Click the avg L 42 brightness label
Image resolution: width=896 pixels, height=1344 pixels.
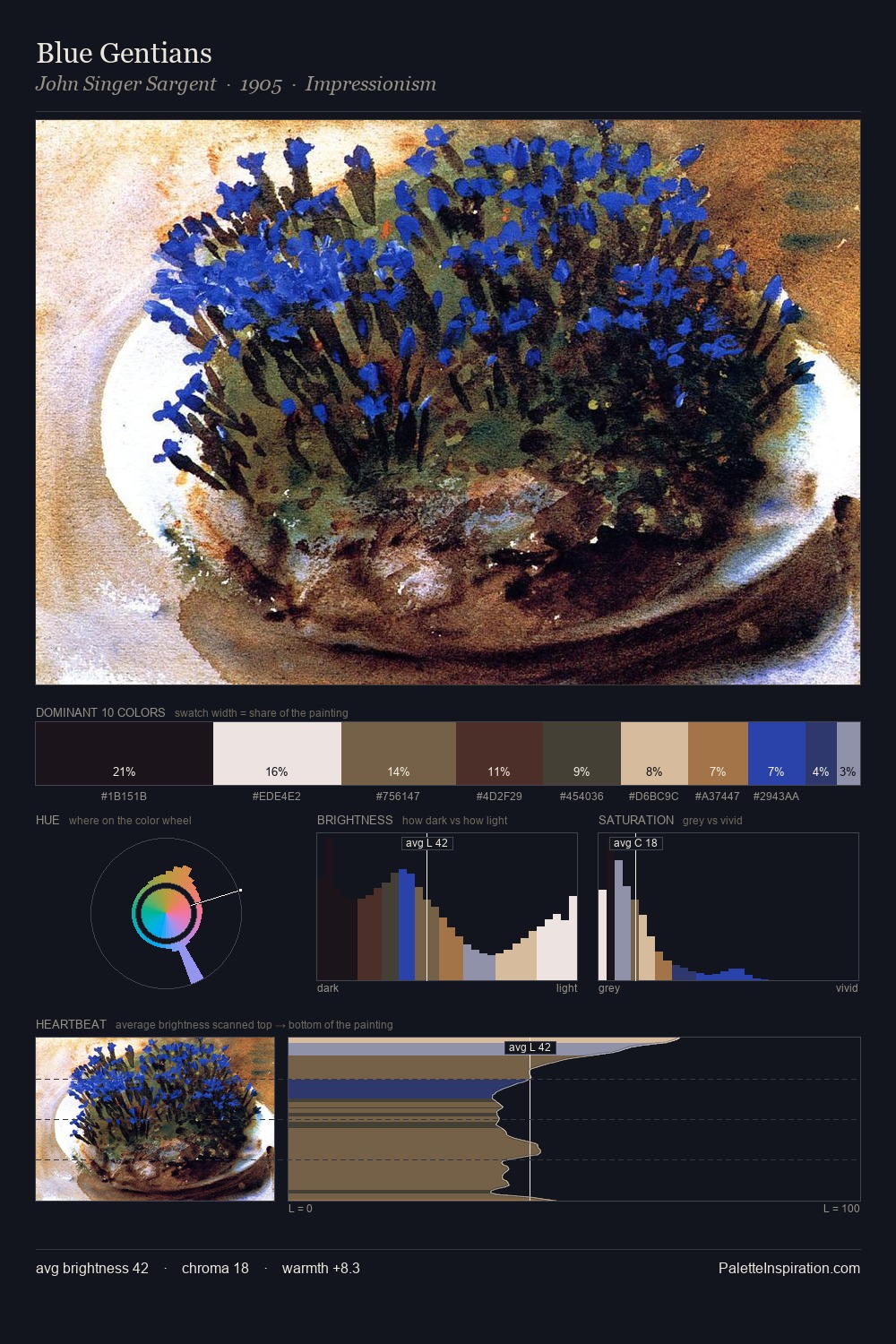[426, 843]
